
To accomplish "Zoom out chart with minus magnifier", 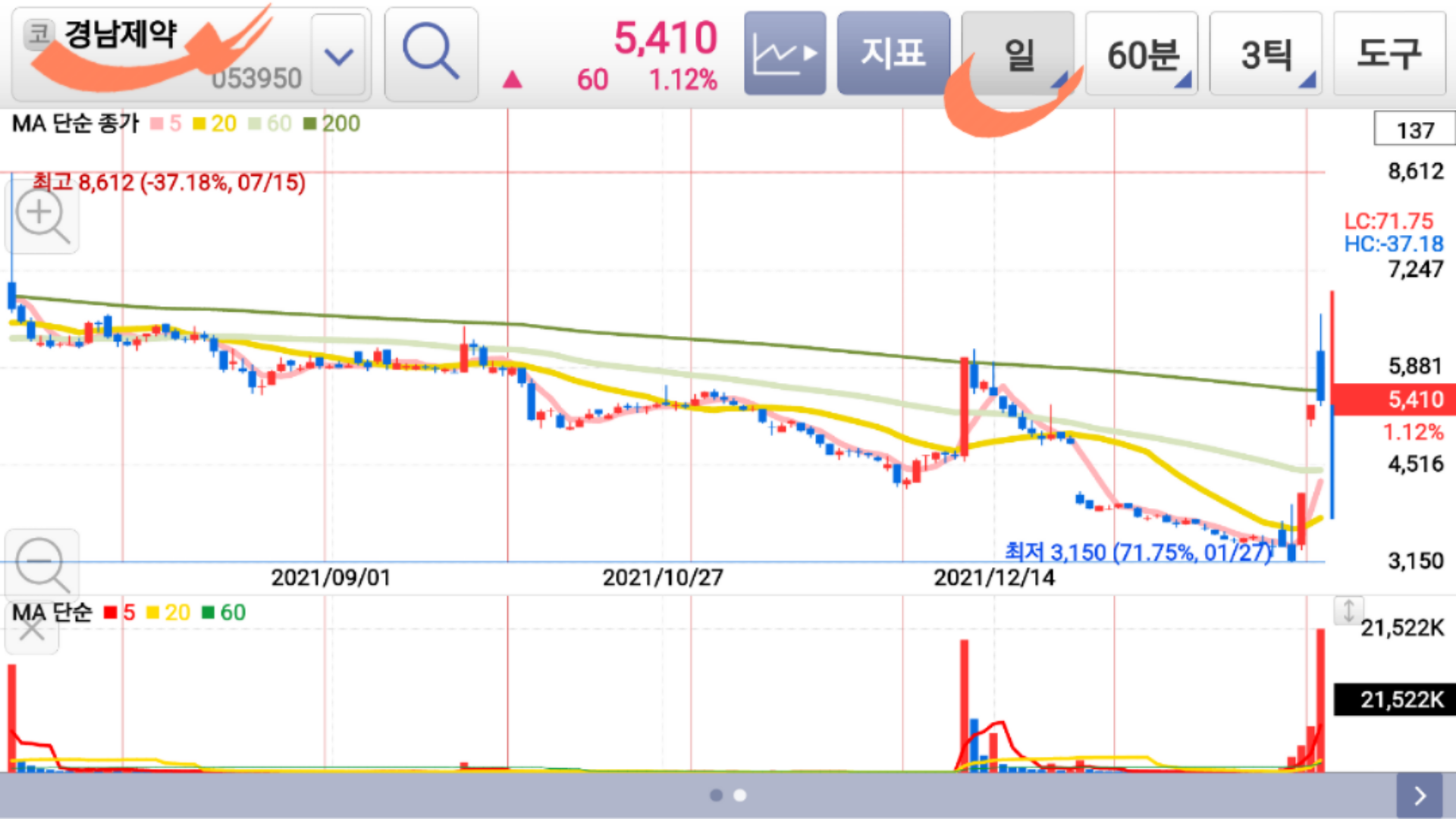I will pos(42,565).
